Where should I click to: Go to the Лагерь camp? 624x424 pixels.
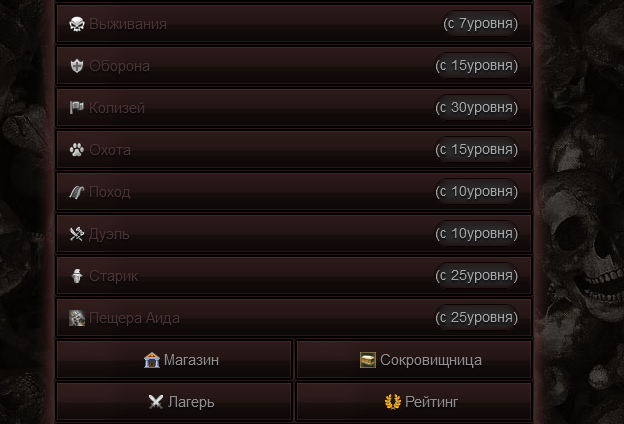point(174,402)
